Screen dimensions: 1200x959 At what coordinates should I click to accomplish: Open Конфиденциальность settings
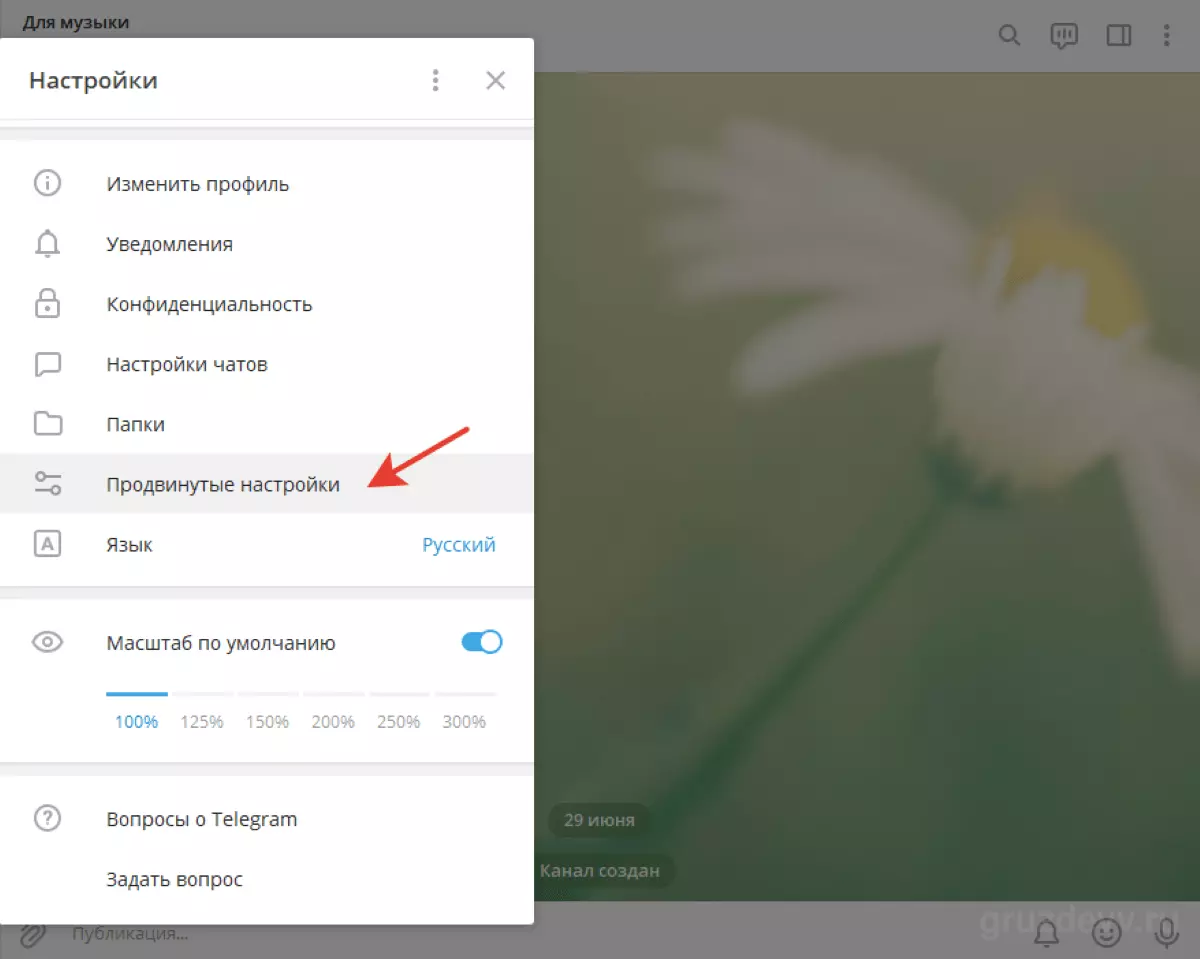click(267, 304)
